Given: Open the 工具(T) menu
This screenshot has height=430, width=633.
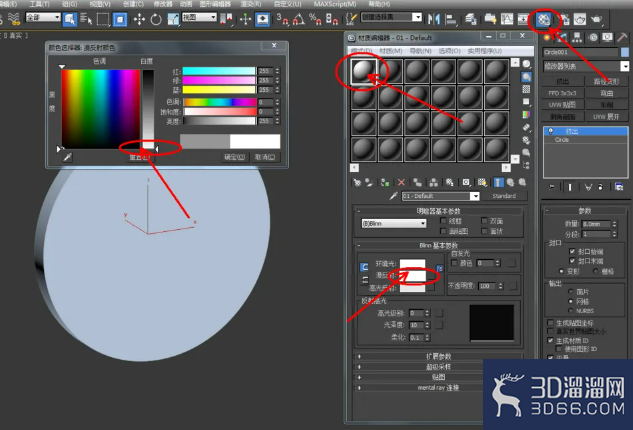Looking at the screenshot, I should pos(39,4).
